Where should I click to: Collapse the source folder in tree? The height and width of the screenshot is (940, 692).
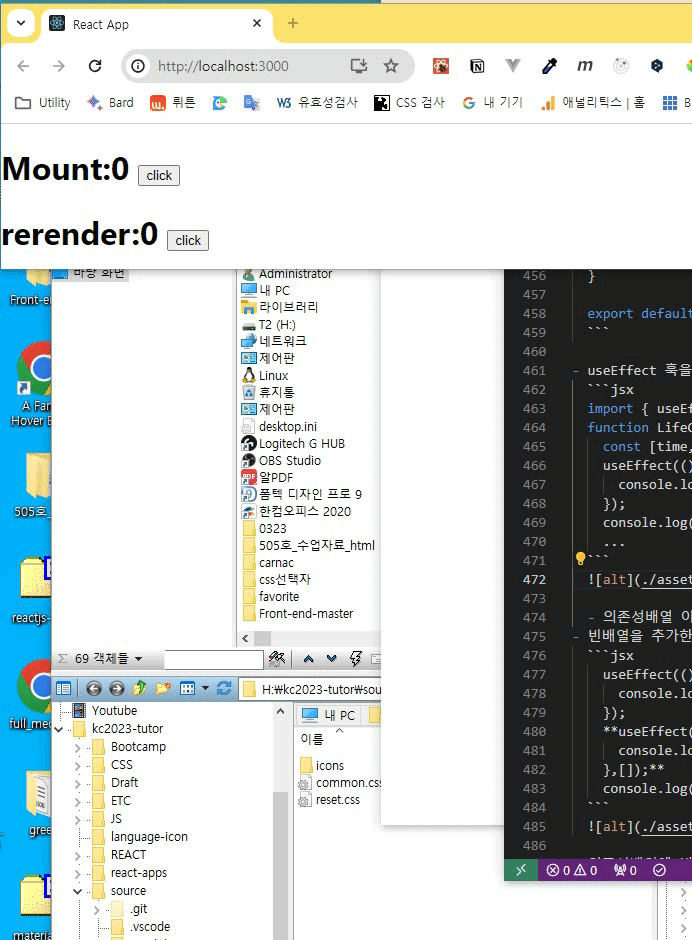(77, 891)
